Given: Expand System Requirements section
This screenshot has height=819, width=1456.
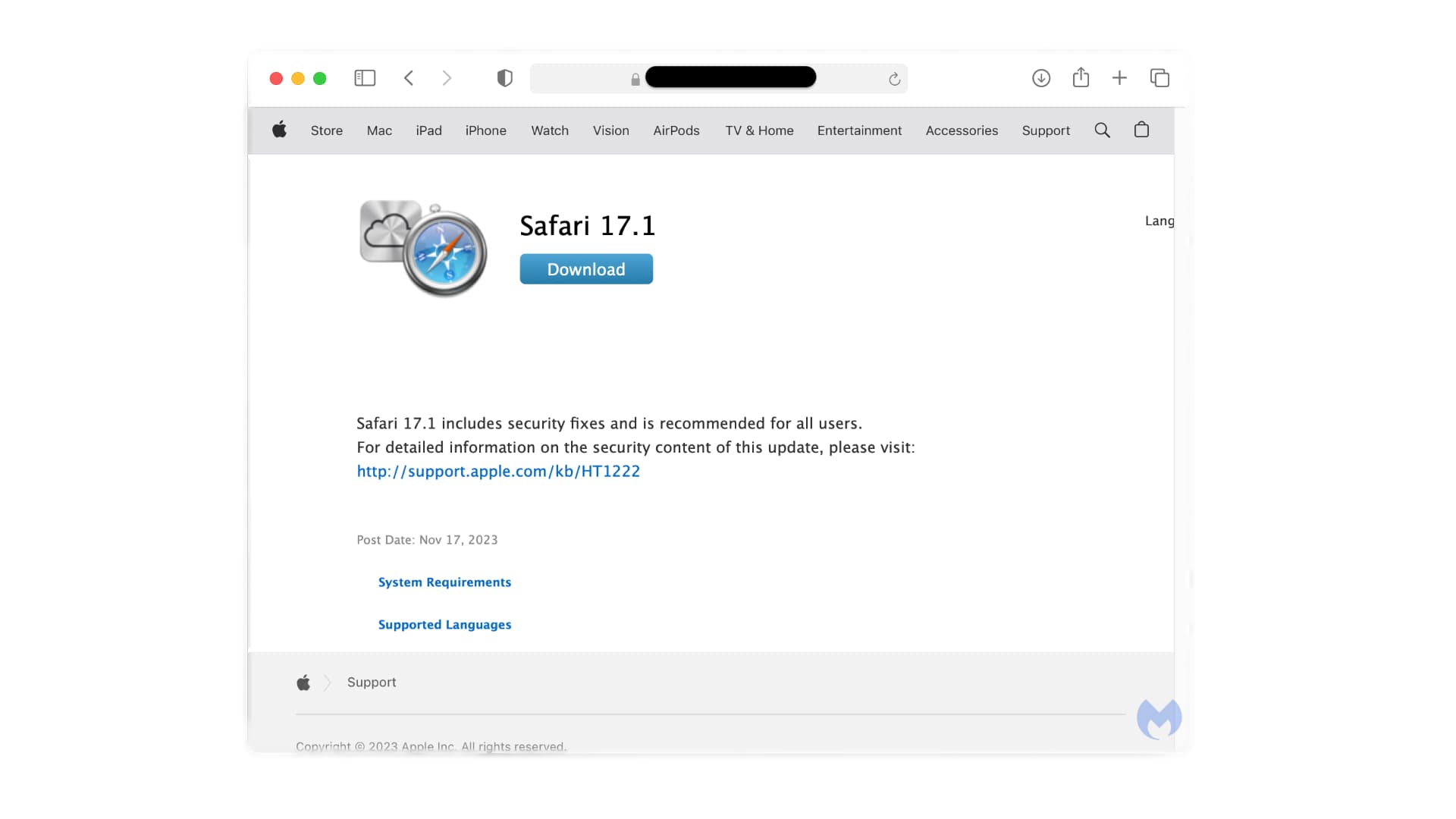Looking at the screenshot, I should pos(444,582).
